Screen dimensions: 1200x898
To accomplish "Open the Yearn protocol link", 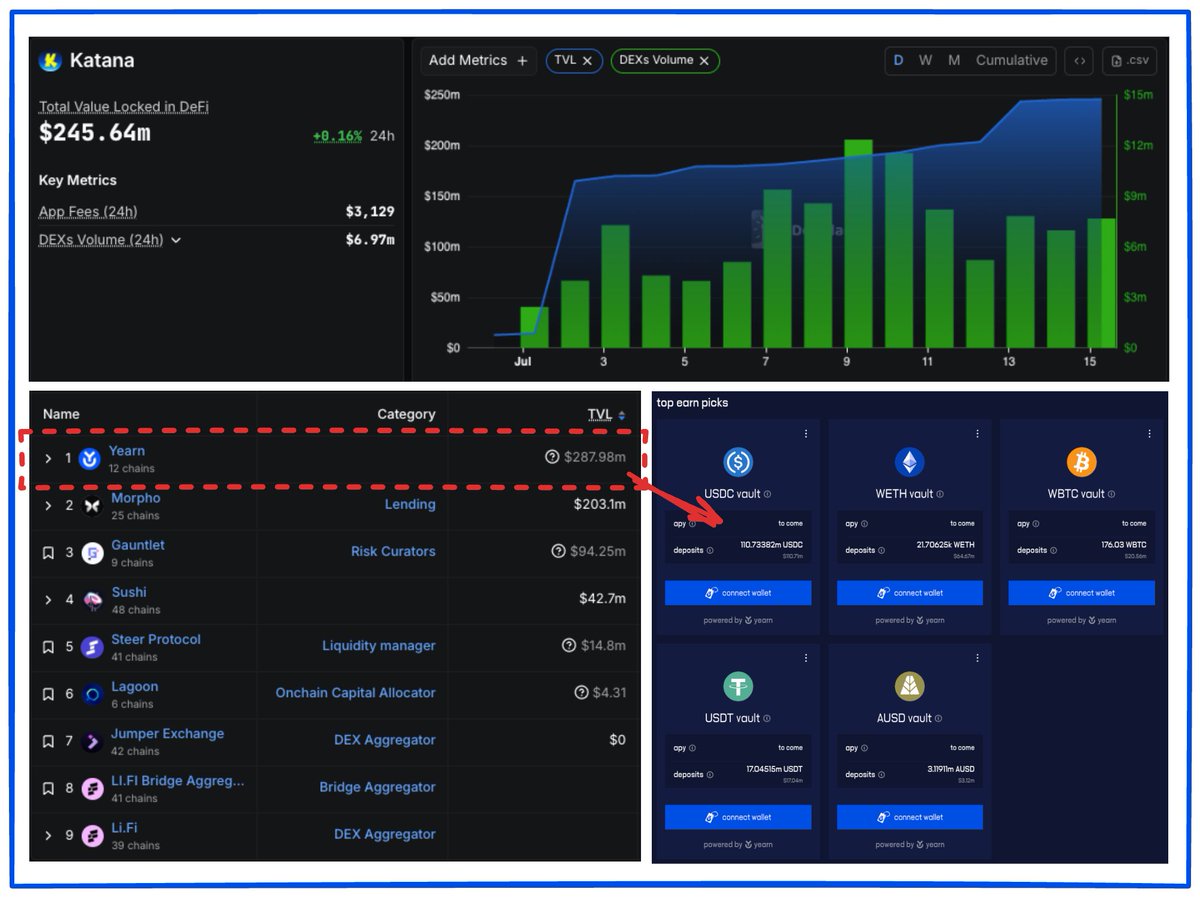I will (x=127, y=451).
